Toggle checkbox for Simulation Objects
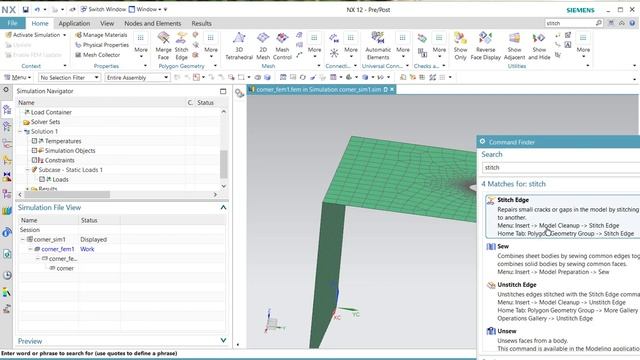The height and width of the screenshot is (360, 640). [34, 151]
